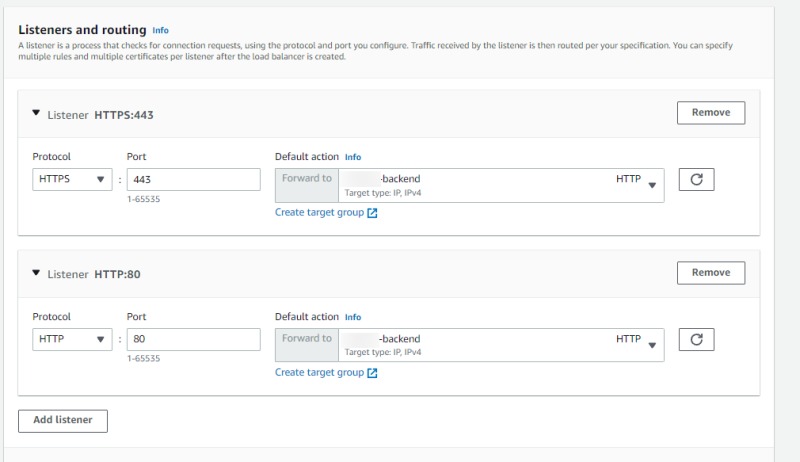800x462 pixels.
Task: Click the port field containing 443
Action: 193,180
